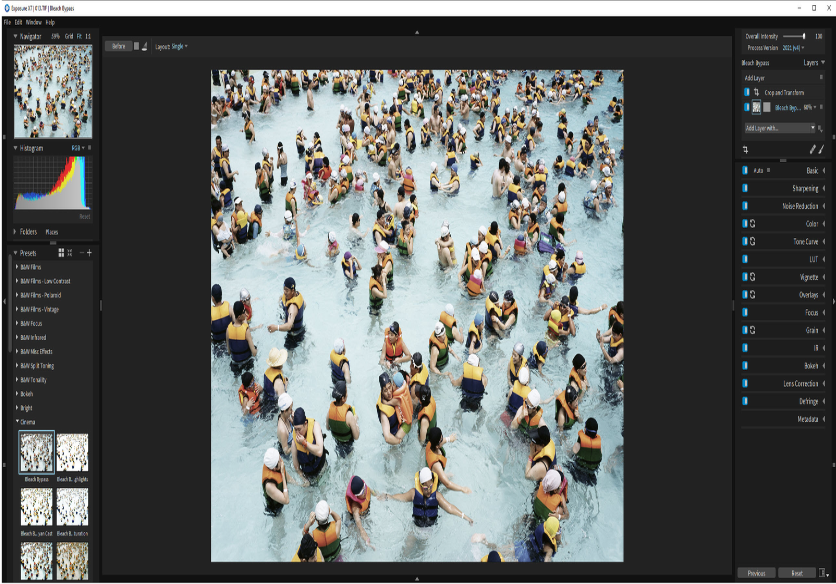Viewport: 836px width, 584px height.
Task: Open the Process Version dropdown
Action: pos(793,48)
